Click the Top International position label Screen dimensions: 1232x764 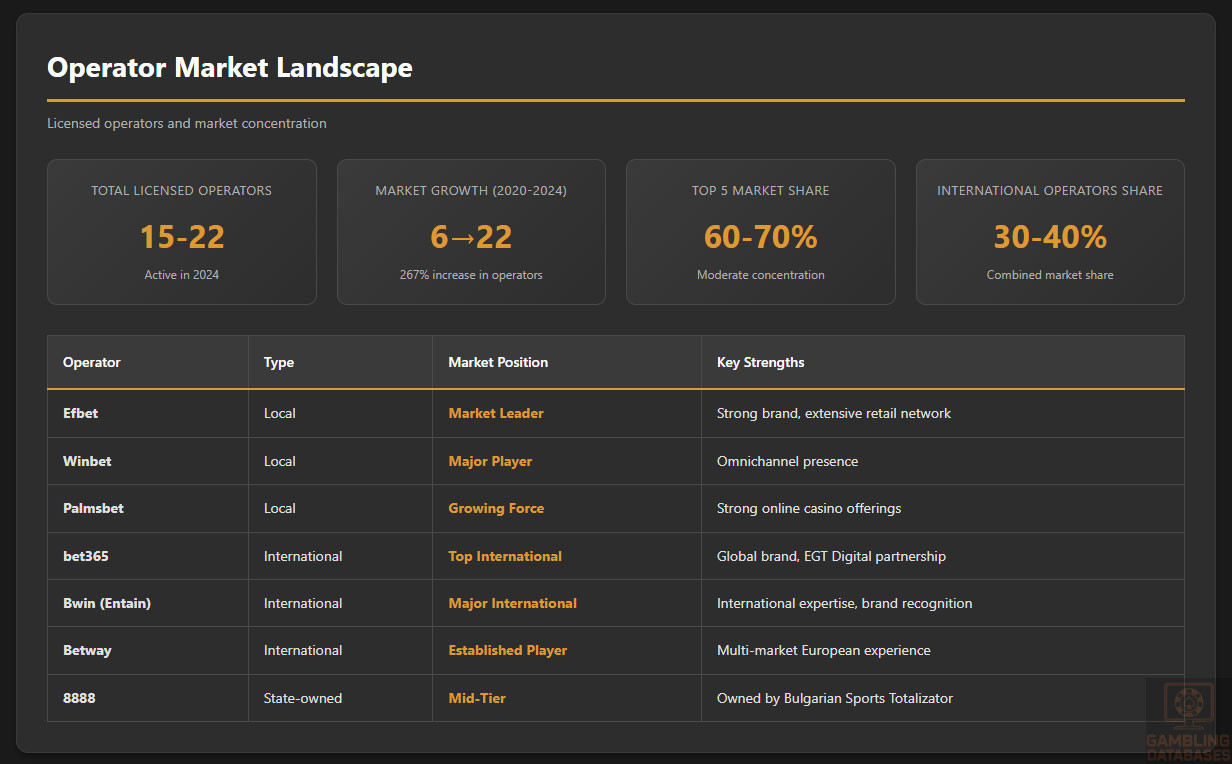click(x=505, y=556)
